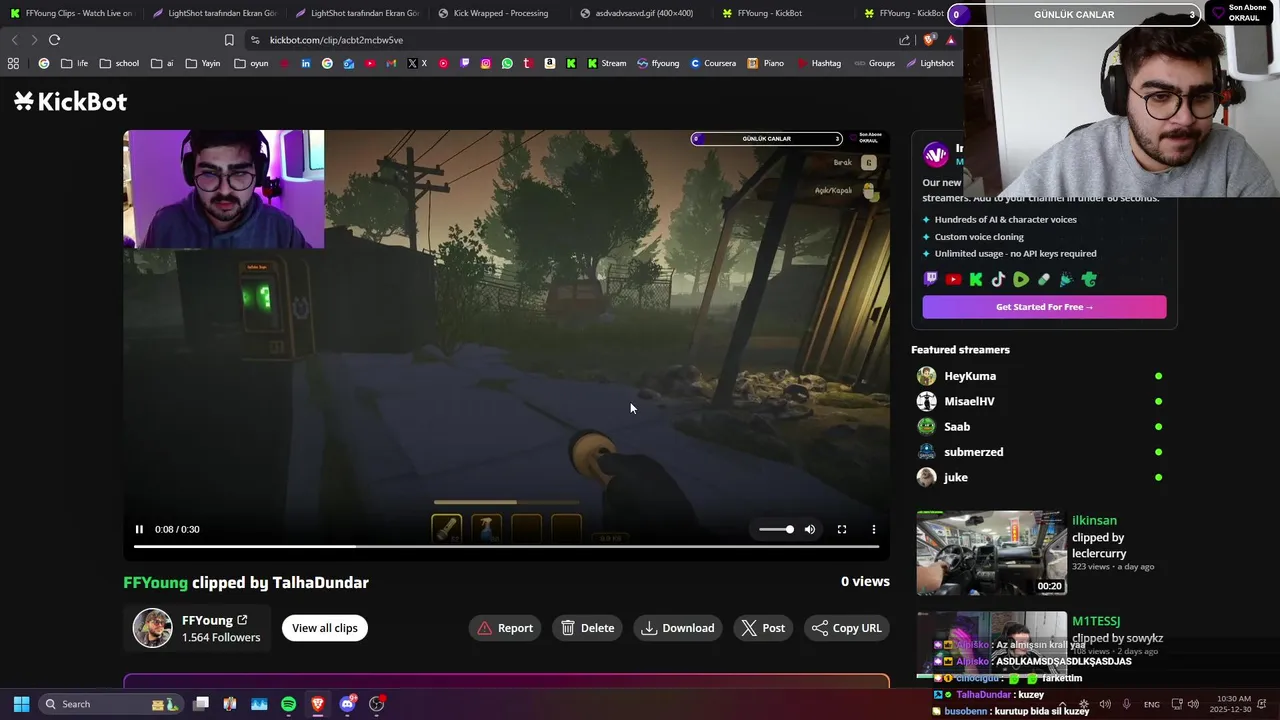1280x720 pixels.
Task: Click the TikTok platform icon in ad
Action: [x=998, y=280]
